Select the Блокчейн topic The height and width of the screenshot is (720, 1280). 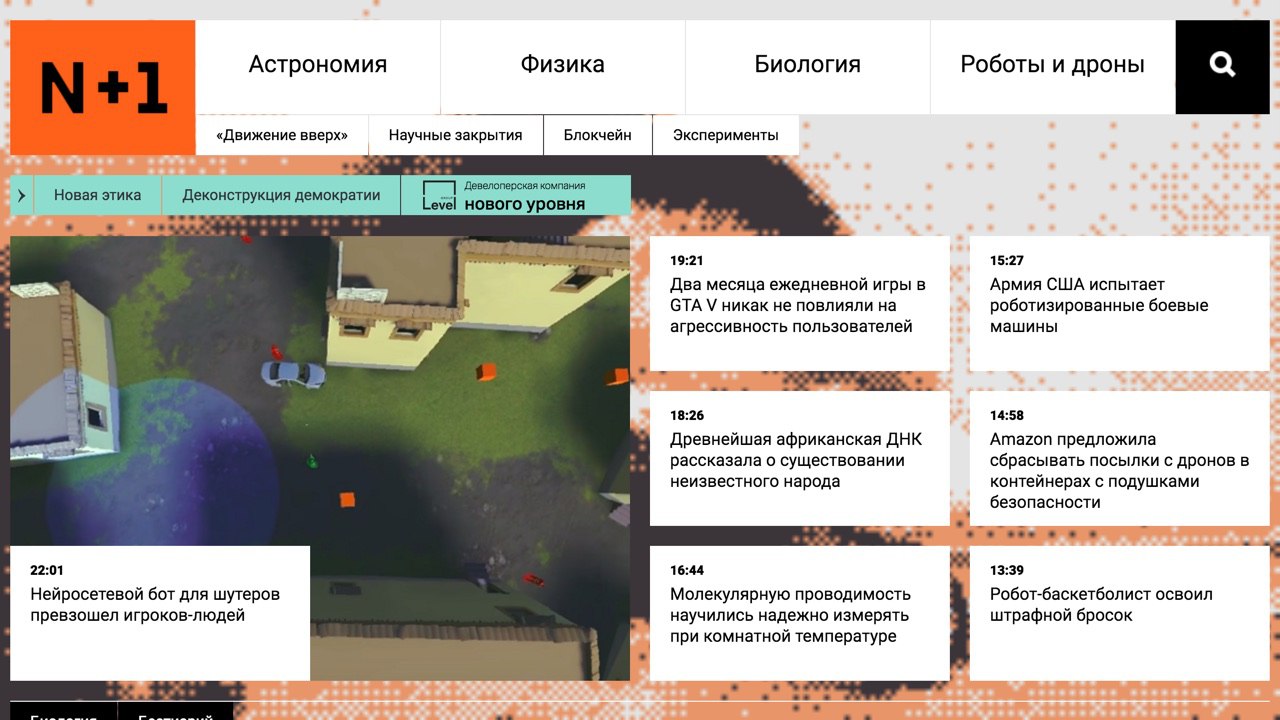point(598,135)
